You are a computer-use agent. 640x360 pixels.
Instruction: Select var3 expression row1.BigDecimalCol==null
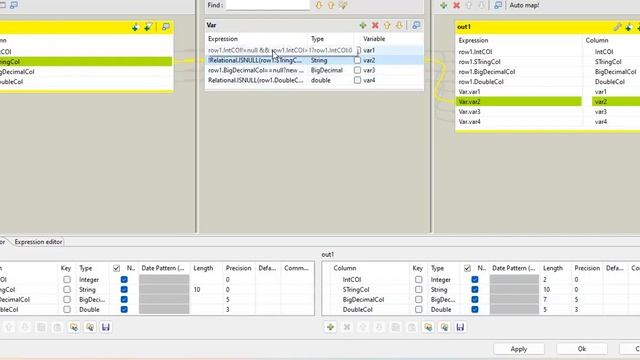click(257, 70)
